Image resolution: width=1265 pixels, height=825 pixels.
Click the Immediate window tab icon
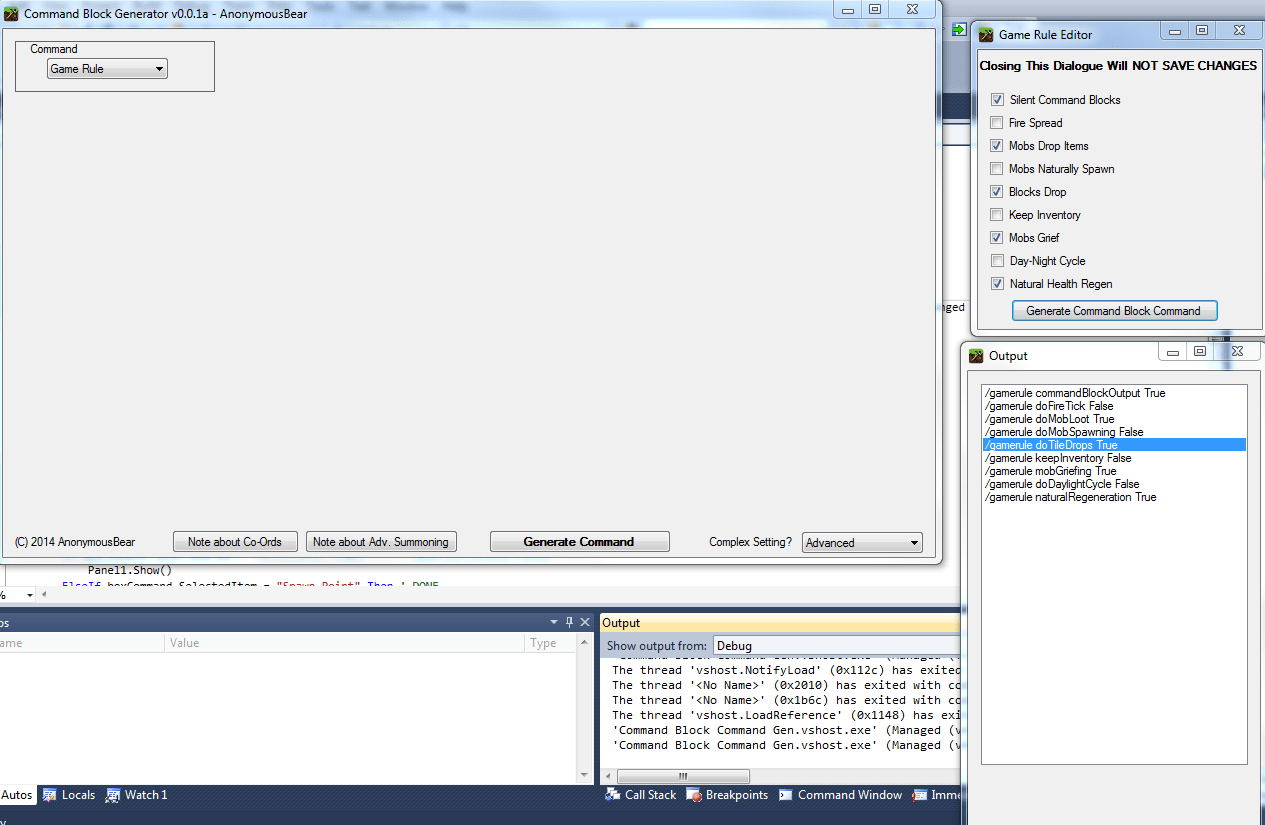coord(919,795)
